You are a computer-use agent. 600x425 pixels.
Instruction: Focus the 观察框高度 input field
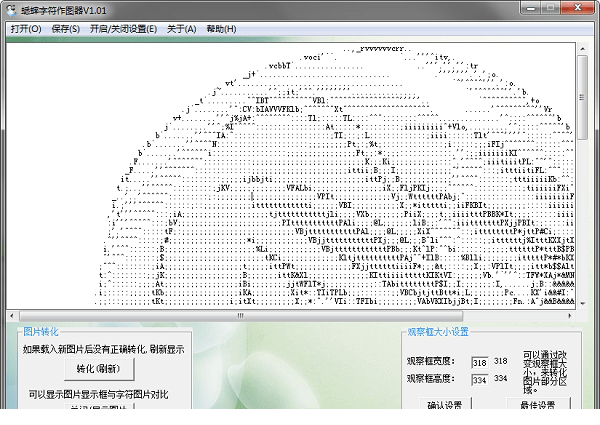pos(479,380)
